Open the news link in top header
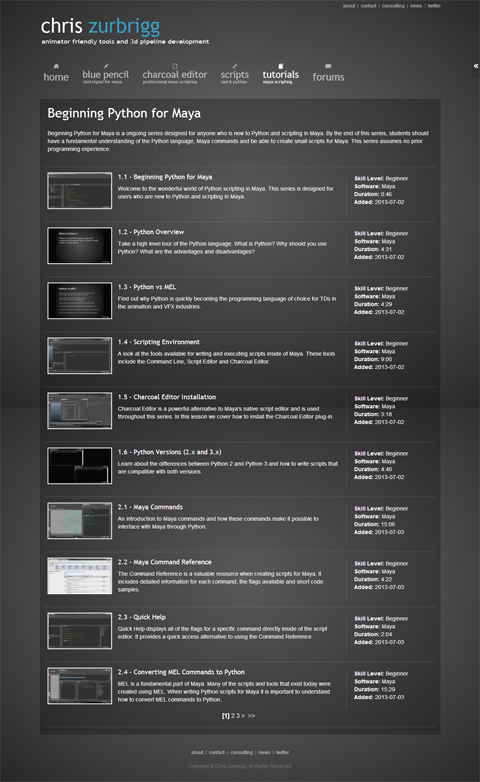480x782 pixels. pos(416,6)
